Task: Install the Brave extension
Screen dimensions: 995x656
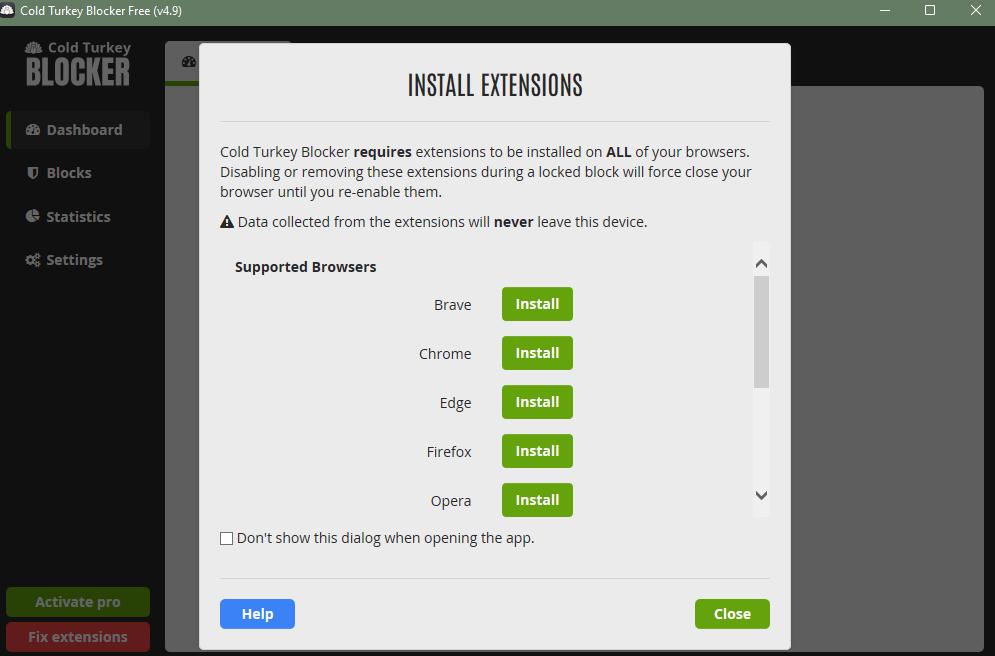Action: point(537,304)
